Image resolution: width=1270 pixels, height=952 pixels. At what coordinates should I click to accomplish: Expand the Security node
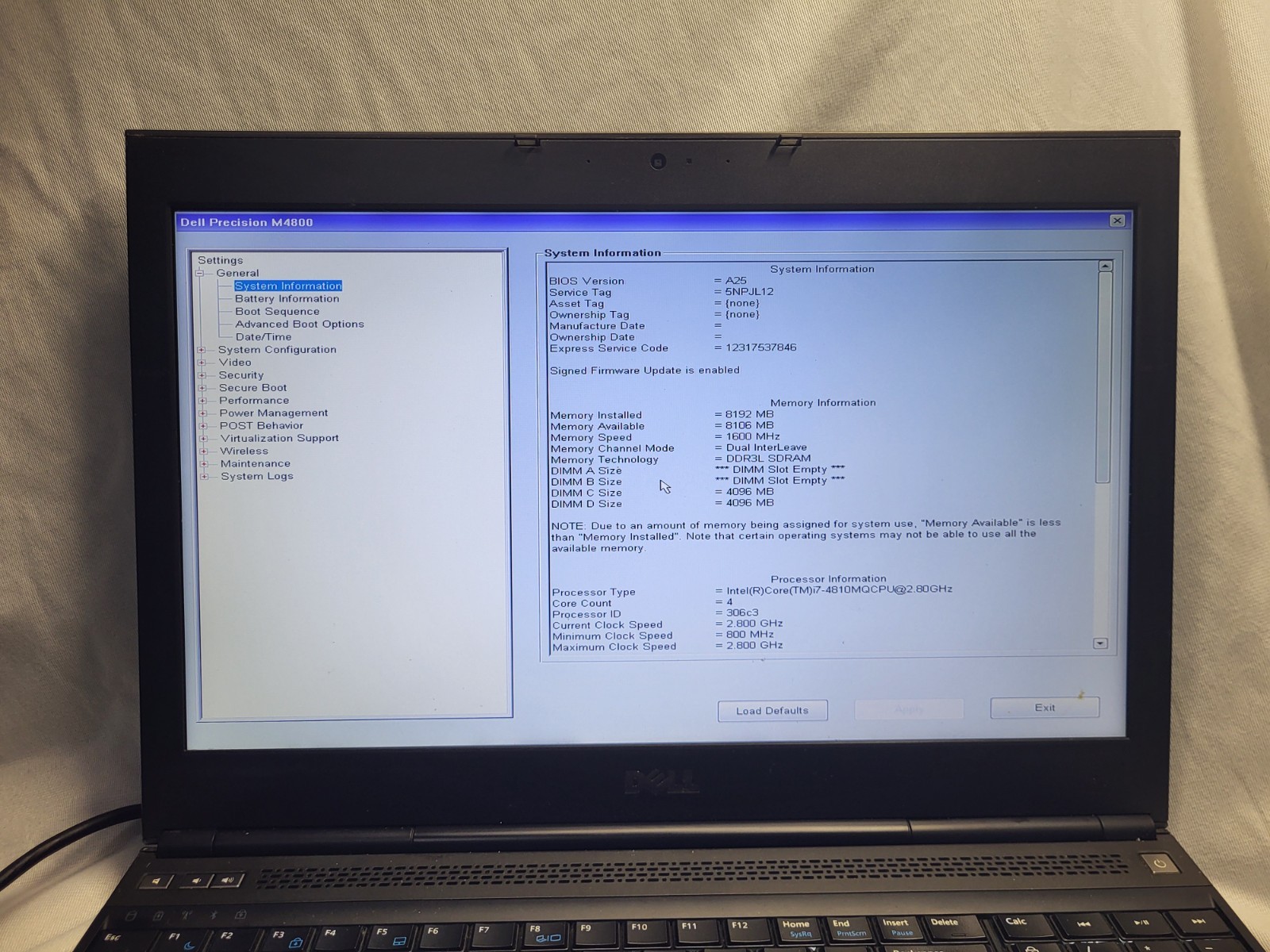(x=202, y=375)
